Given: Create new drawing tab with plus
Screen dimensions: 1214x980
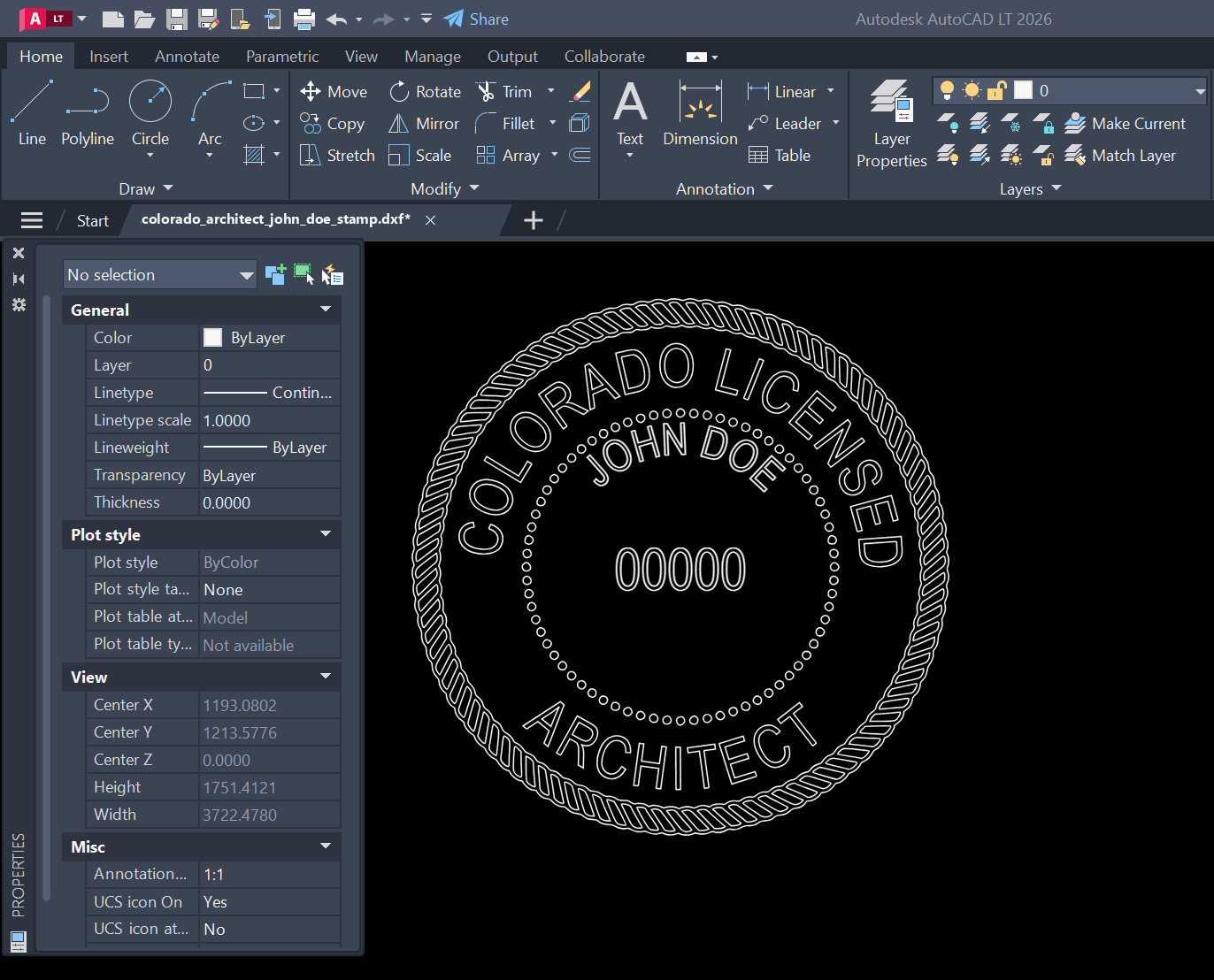Looking at the screenshot, I should click(534, 220).
